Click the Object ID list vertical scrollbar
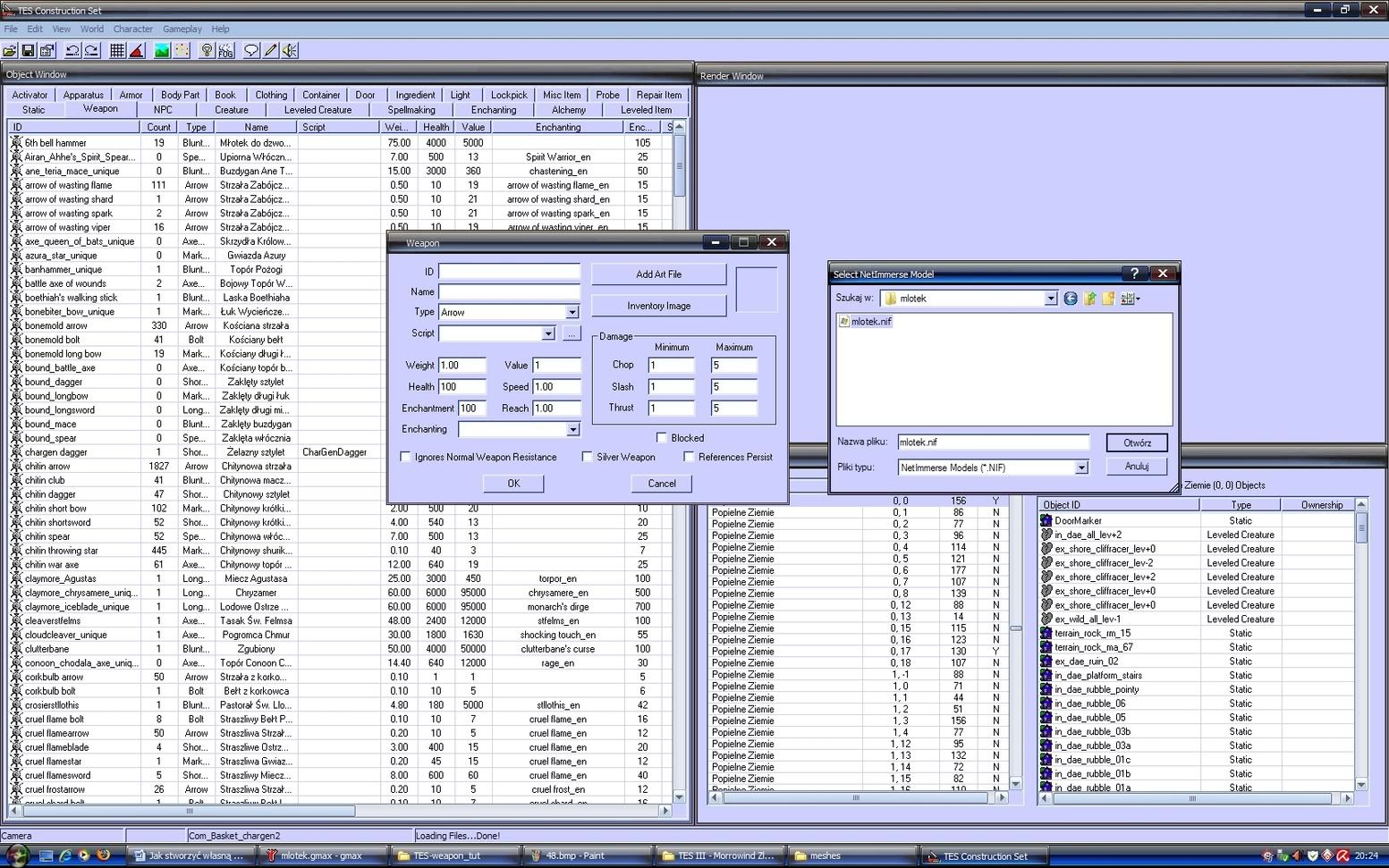The image size is (1389, 868). (1361, 527)
